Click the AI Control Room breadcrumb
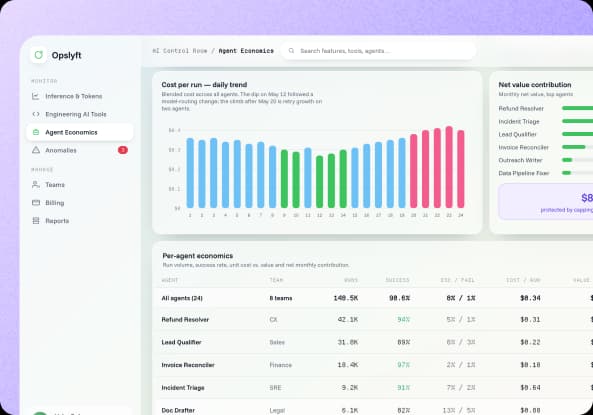The width and height of the screenshot is (593, 415). click(x=180, y=51)
